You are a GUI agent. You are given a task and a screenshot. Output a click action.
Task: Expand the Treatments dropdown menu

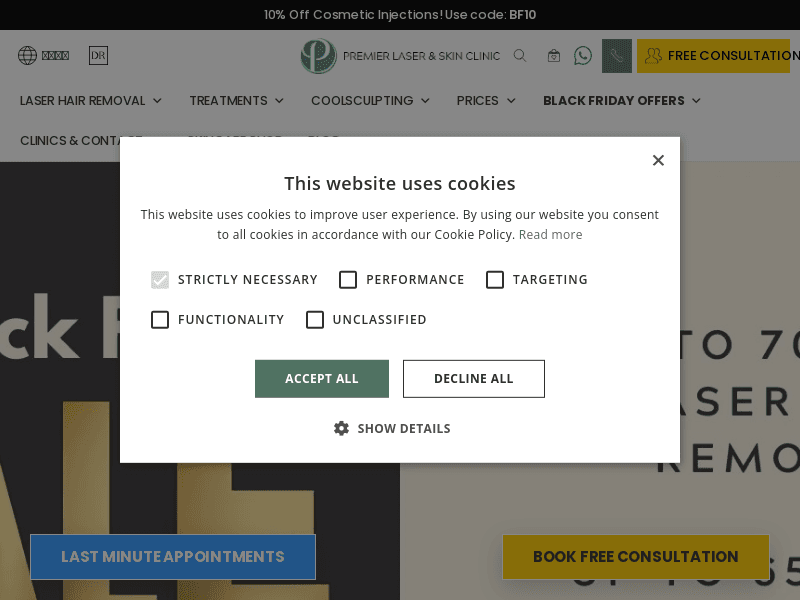pos(236,101)
